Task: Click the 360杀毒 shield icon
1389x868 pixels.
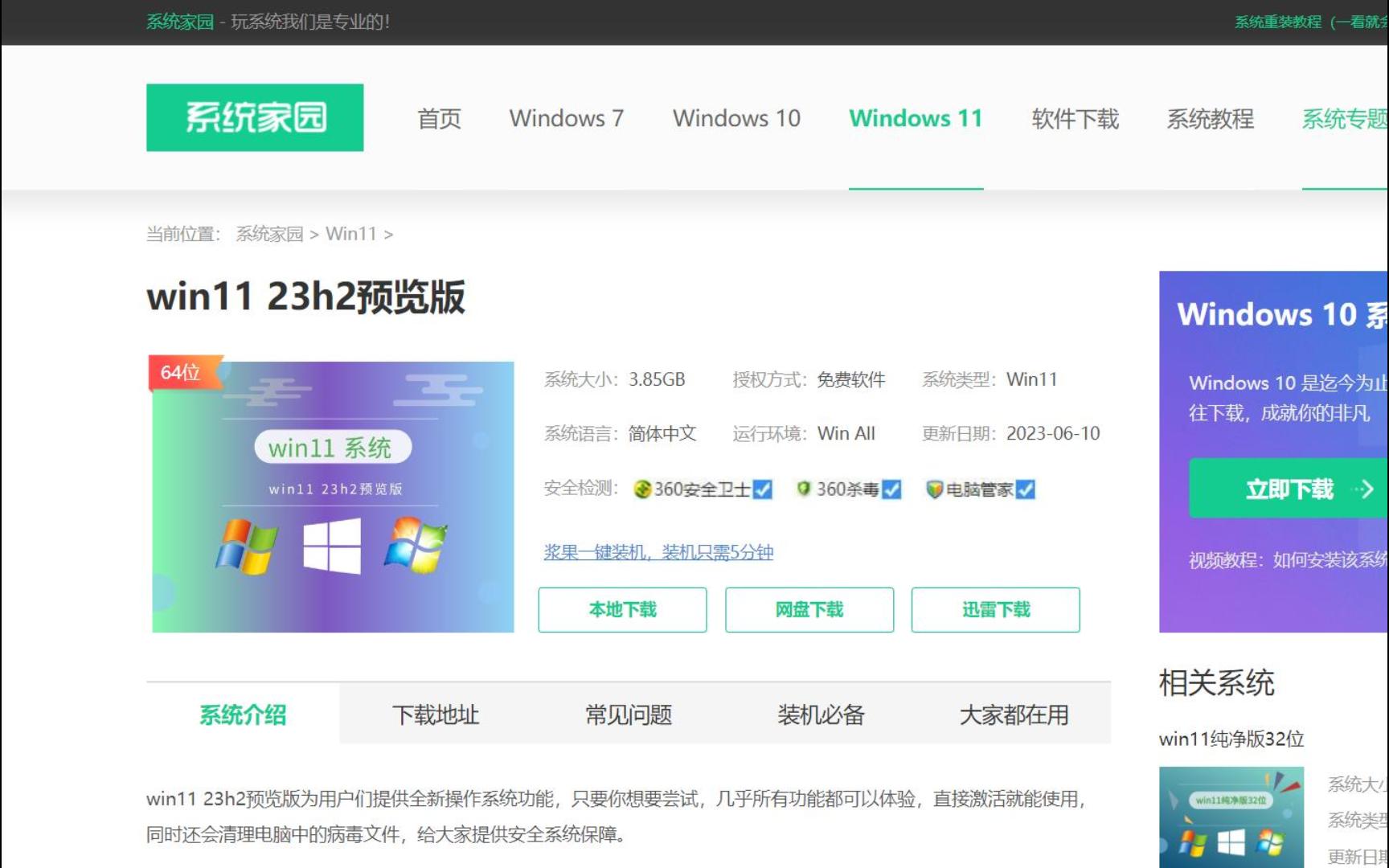Action: pos(804,488)
